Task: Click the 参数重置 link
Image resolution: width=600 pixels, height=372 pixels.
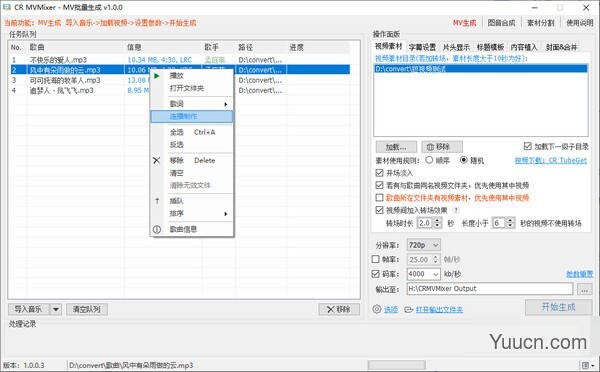Action: (580, 274)
